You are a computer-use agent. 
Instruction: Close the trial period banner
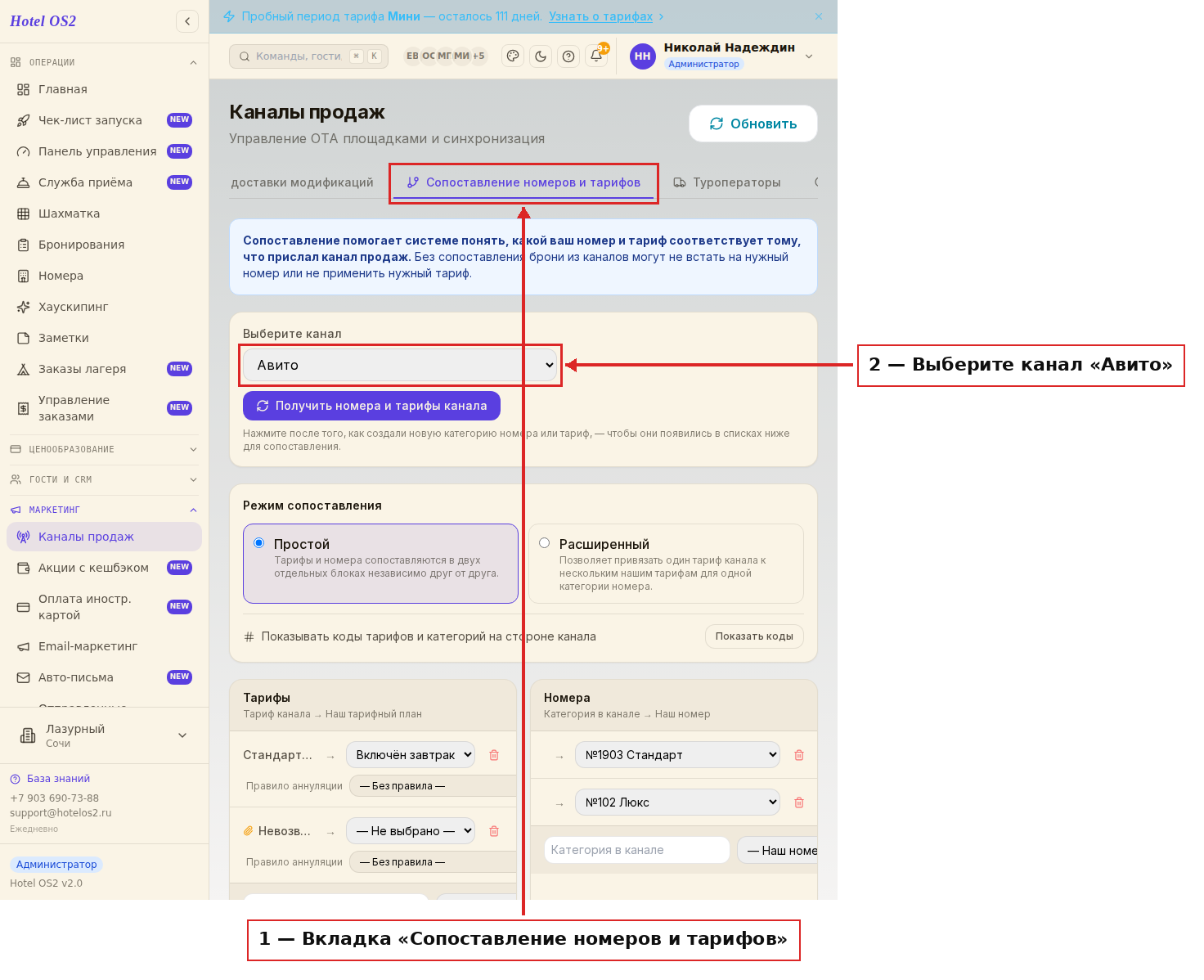[x=819, y=16]
